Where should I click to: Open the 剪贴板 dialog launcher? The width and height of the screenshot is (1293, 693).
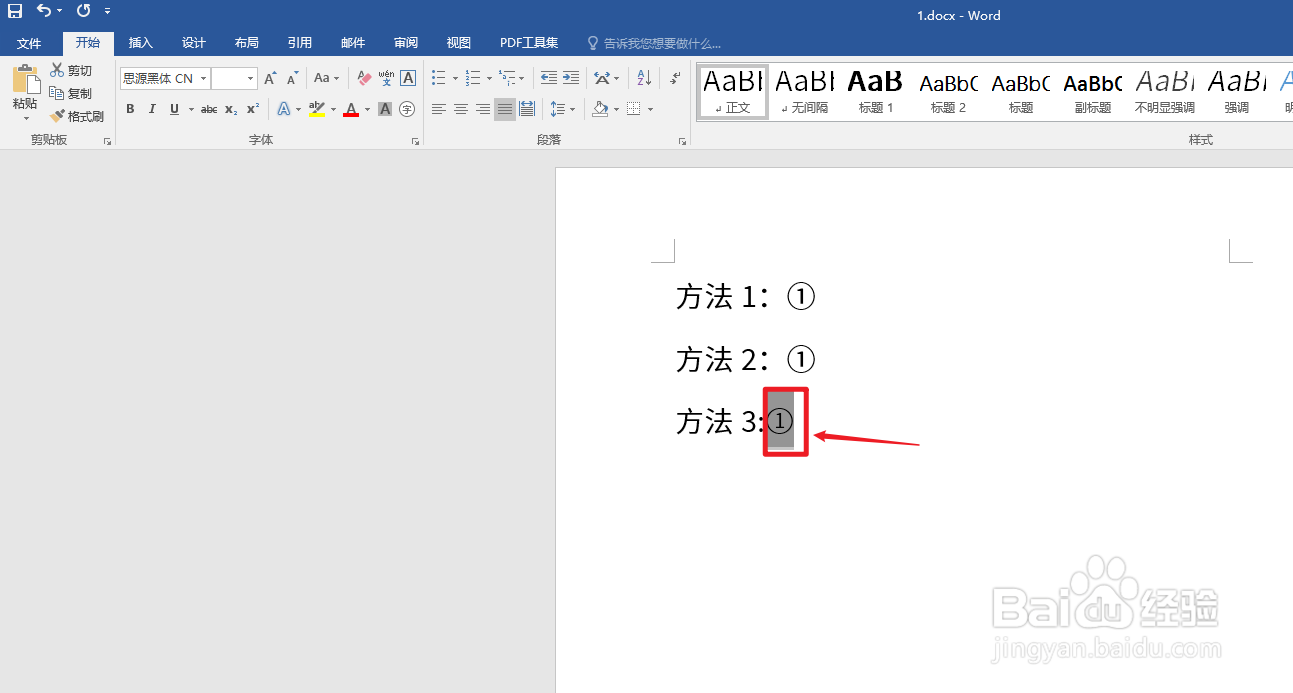pyautogui.click(x=107, y=142)
